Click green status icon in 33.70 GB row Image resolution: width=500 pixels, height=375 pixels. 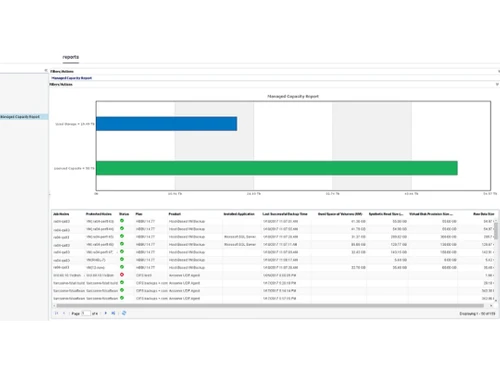pos(122,267)
